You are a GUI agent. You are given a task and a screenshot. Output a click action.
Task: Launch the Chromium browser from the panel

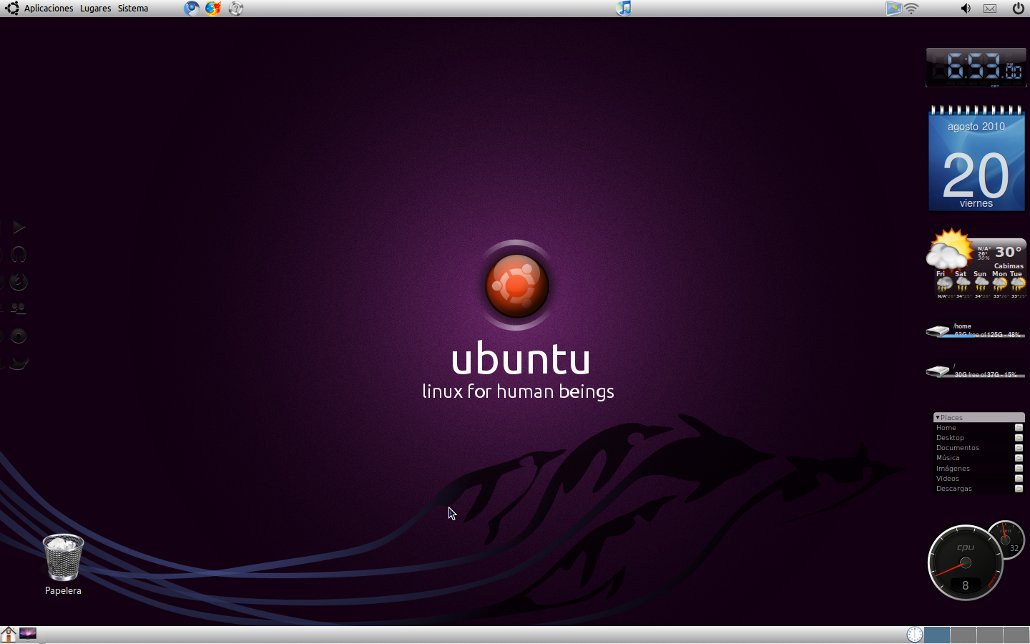pyautogui.click(x=191, y=8)
